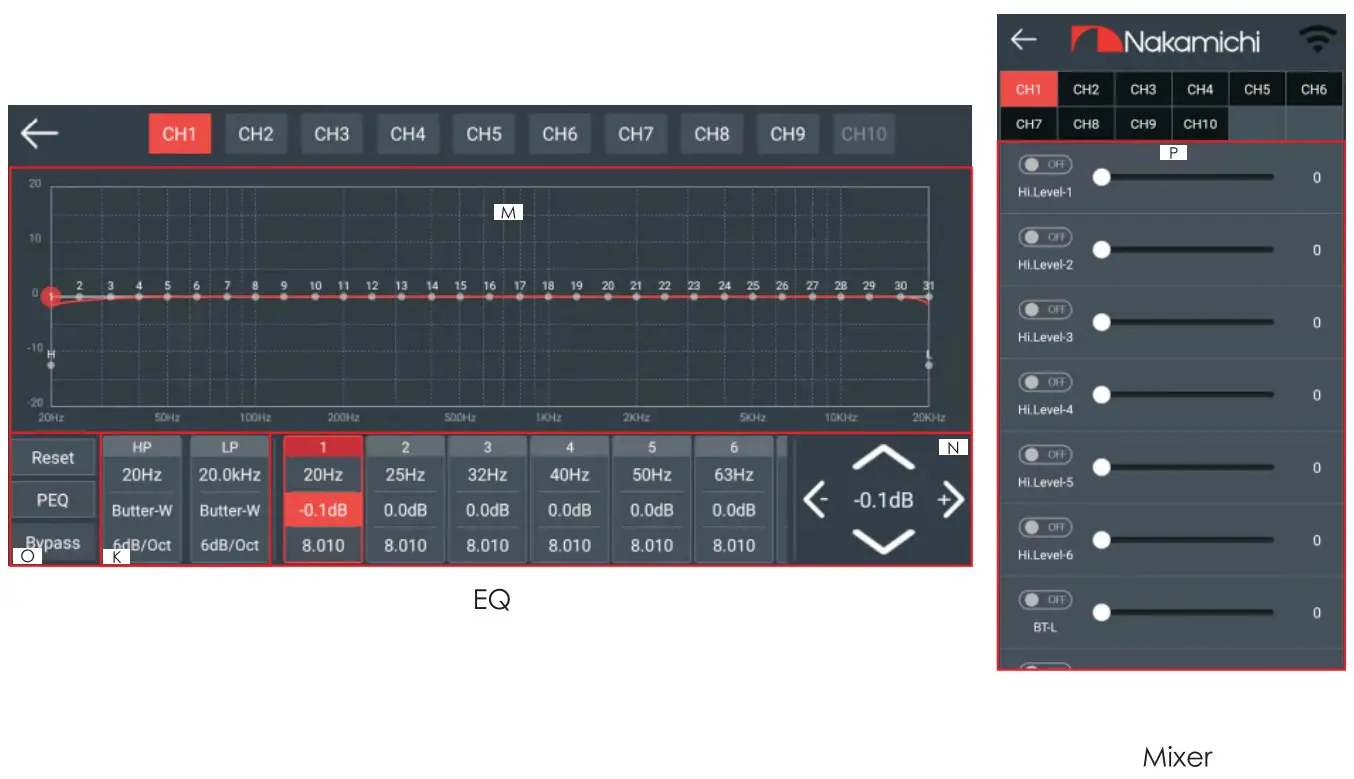
Task: Select EQ band 2 column at 25Hz
Action: (x=404, y=475)
